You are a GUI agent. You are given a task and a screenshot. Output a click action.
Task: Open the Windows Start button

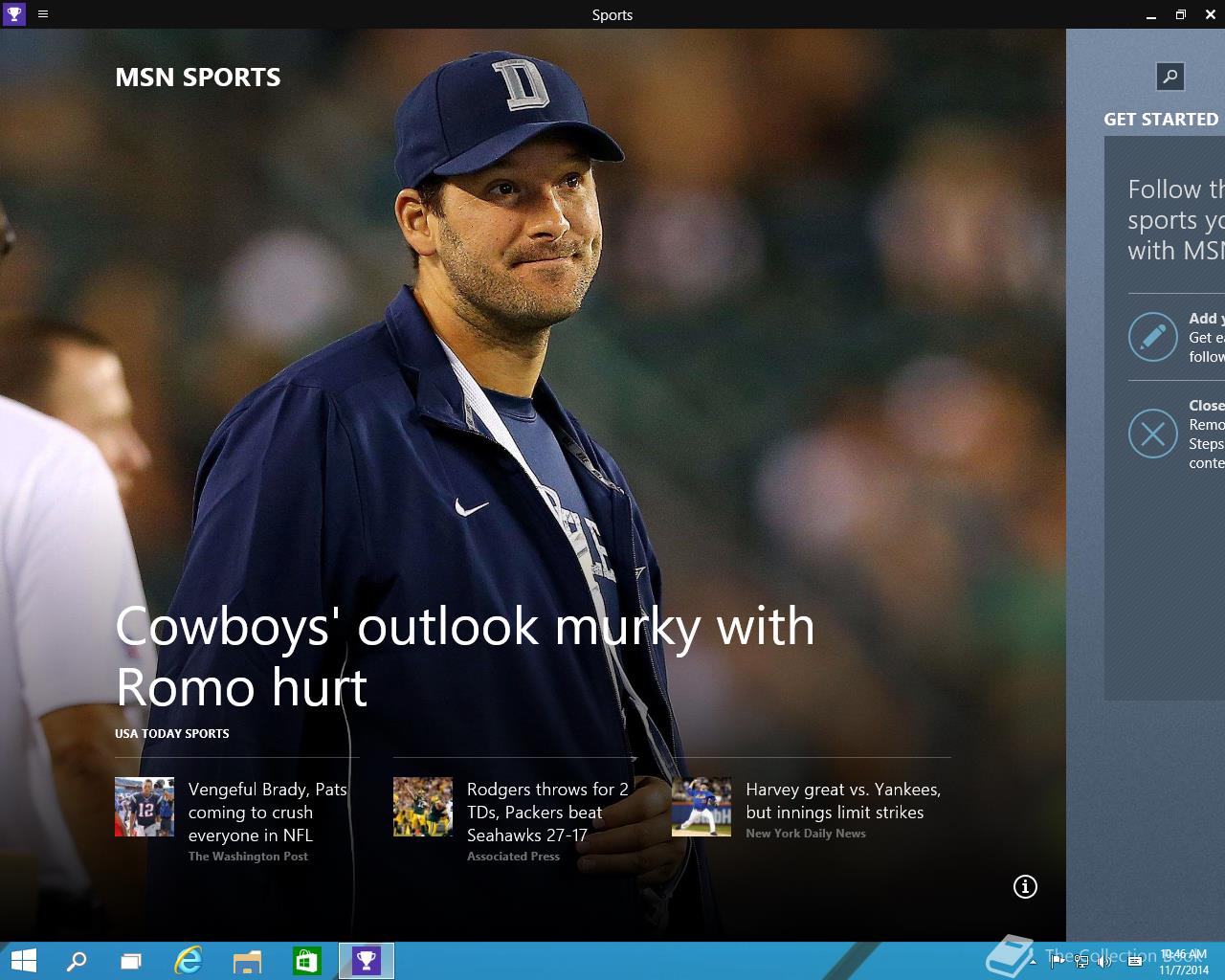tap(24, 961)
